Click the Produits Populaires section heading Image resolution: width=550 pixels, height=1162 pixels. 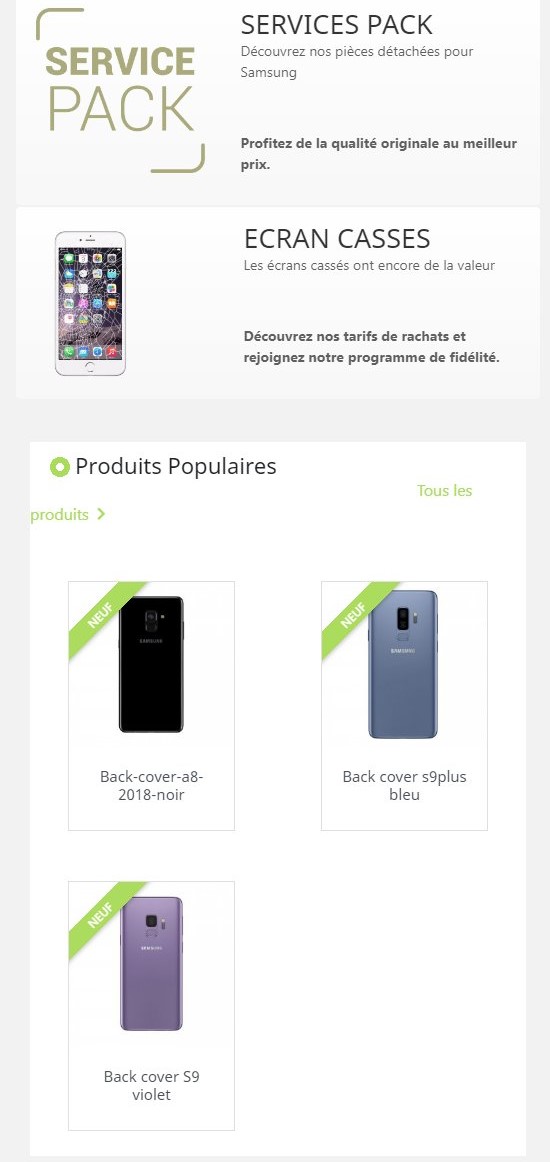(x=176, y=466)
